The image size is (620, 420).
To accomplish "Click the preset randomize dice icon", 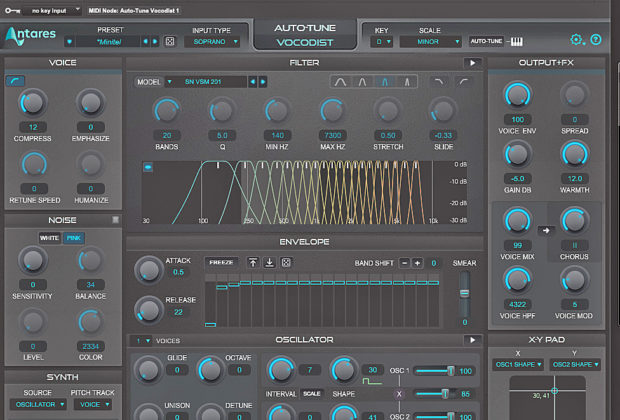I will (x=170, y=42).
